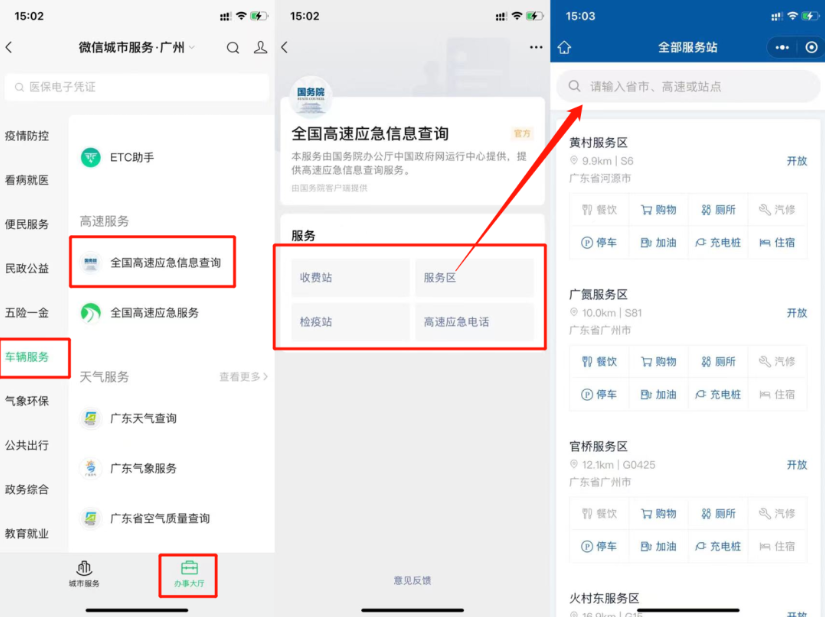Viewport: 825px width, 622px height.
Task: Click the 意见反馈 link
Action: tap(412, 580)
